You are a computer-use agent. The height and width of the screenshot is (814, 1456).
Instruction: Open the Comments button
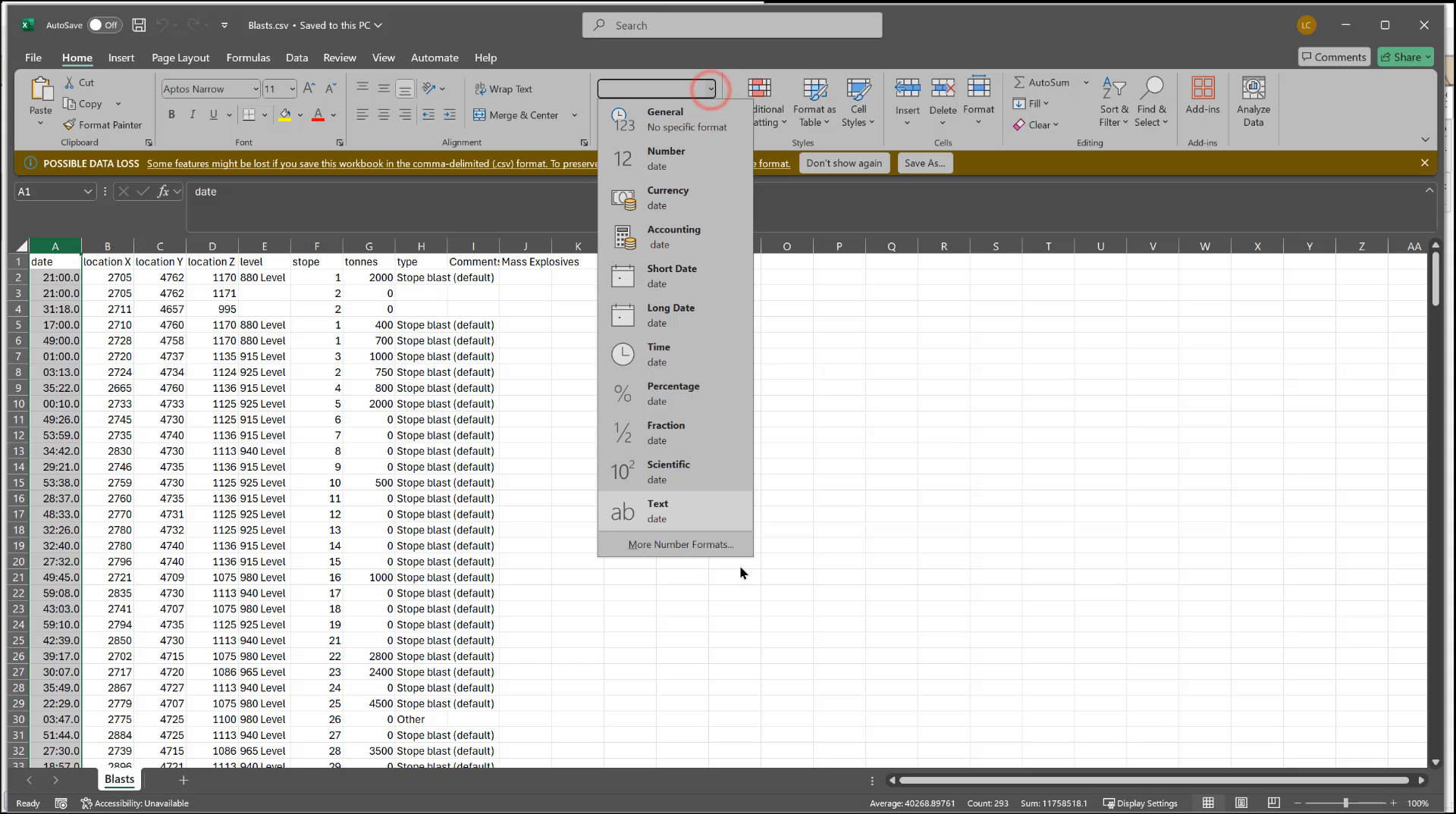tap(1333, 57)
